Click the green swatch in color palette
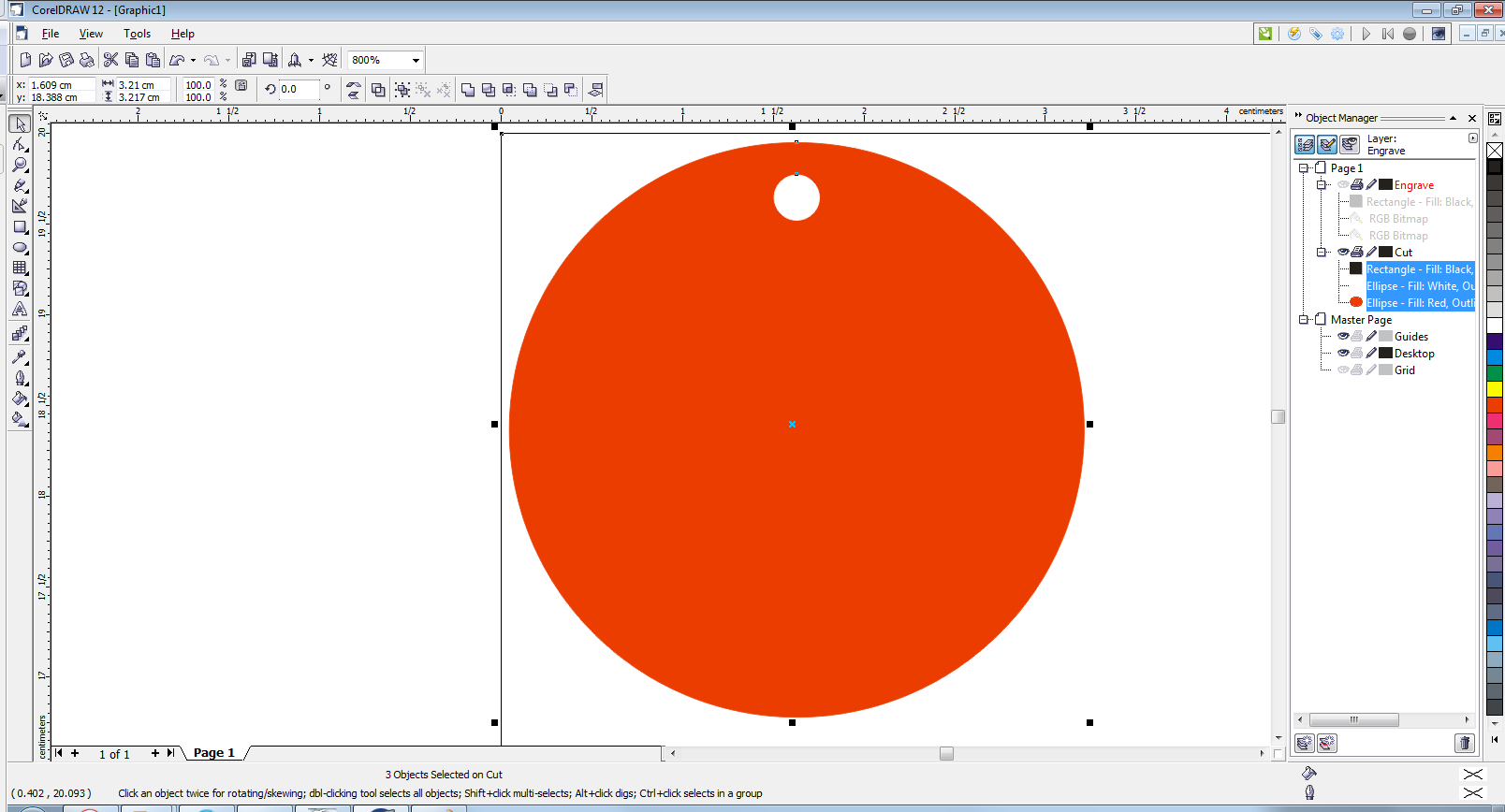This screenshot has width=1505, height=812. [x=1495, y=373]
